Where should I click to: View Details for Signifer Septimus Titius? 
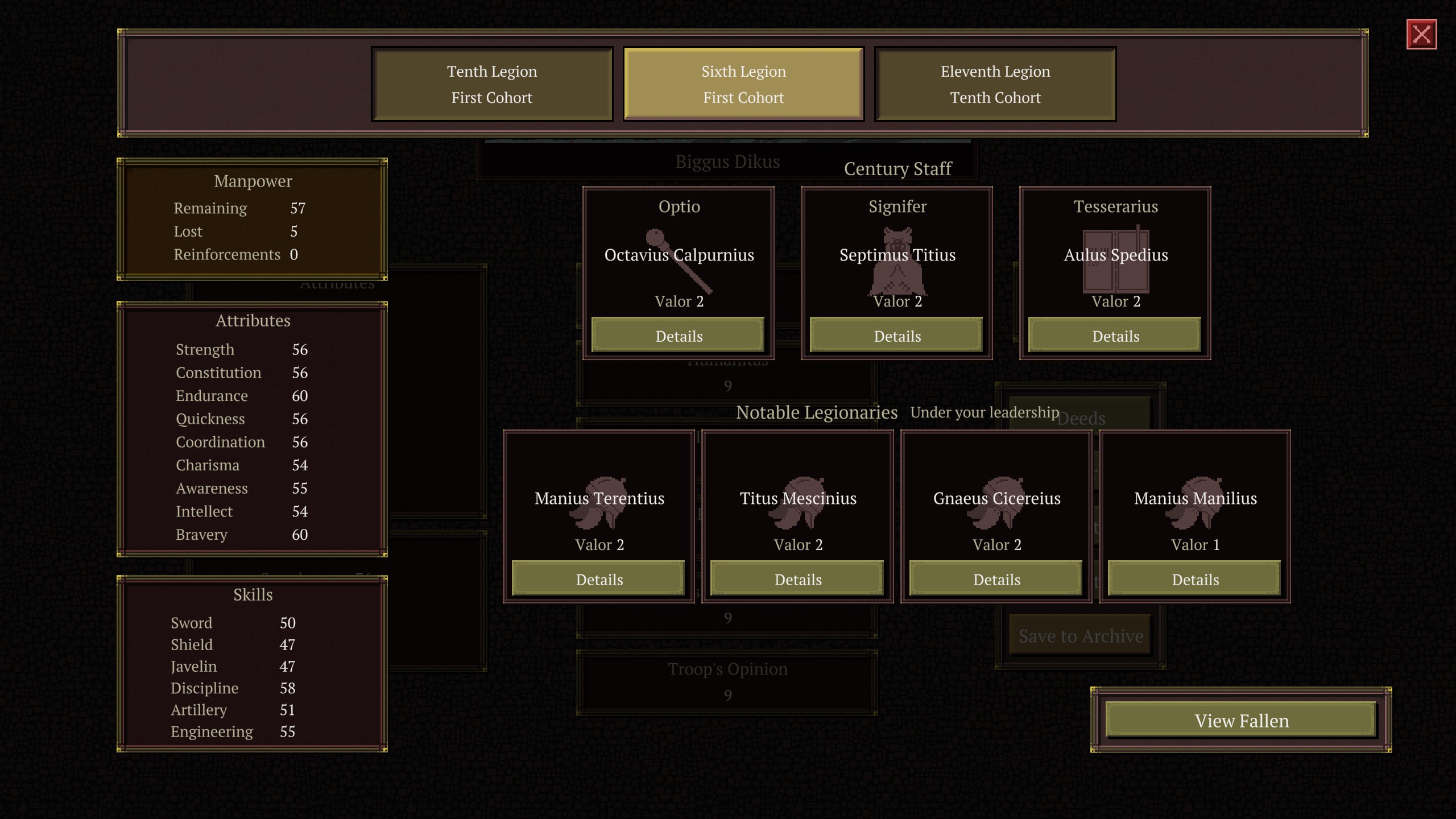coord(897,336)
